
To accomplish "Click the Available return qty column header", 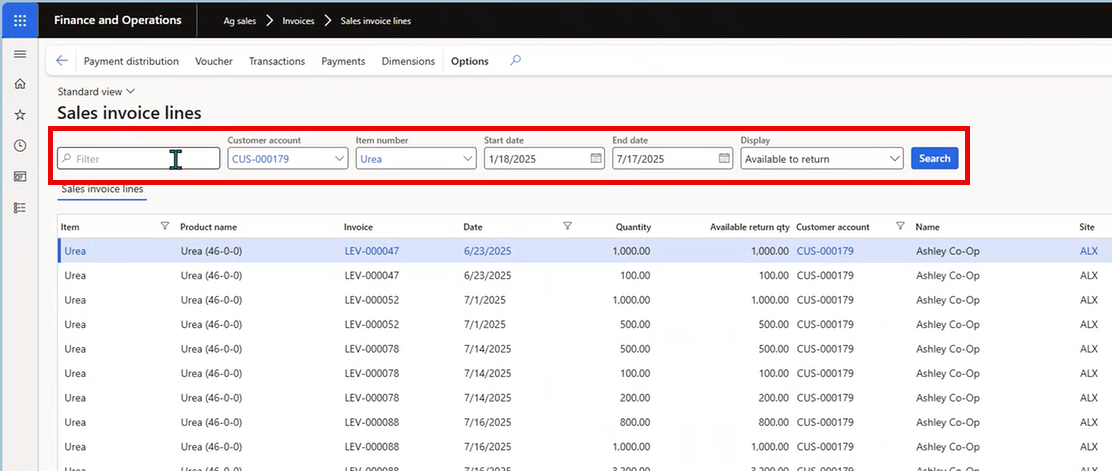I will pyautogui.click(x=750, y=227).
